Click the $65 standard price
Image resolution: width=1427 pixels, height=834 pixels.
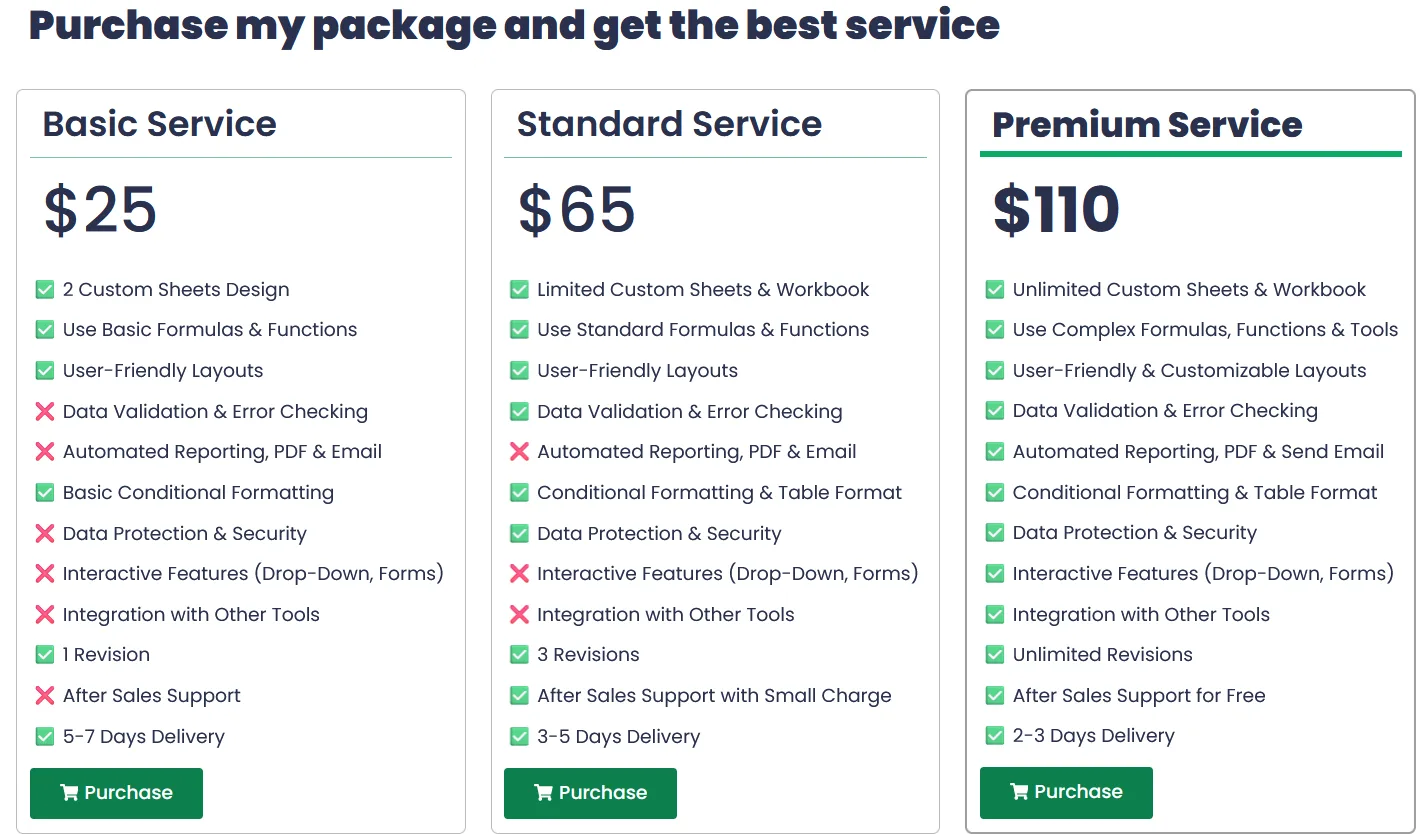click(x=576, y=209)
